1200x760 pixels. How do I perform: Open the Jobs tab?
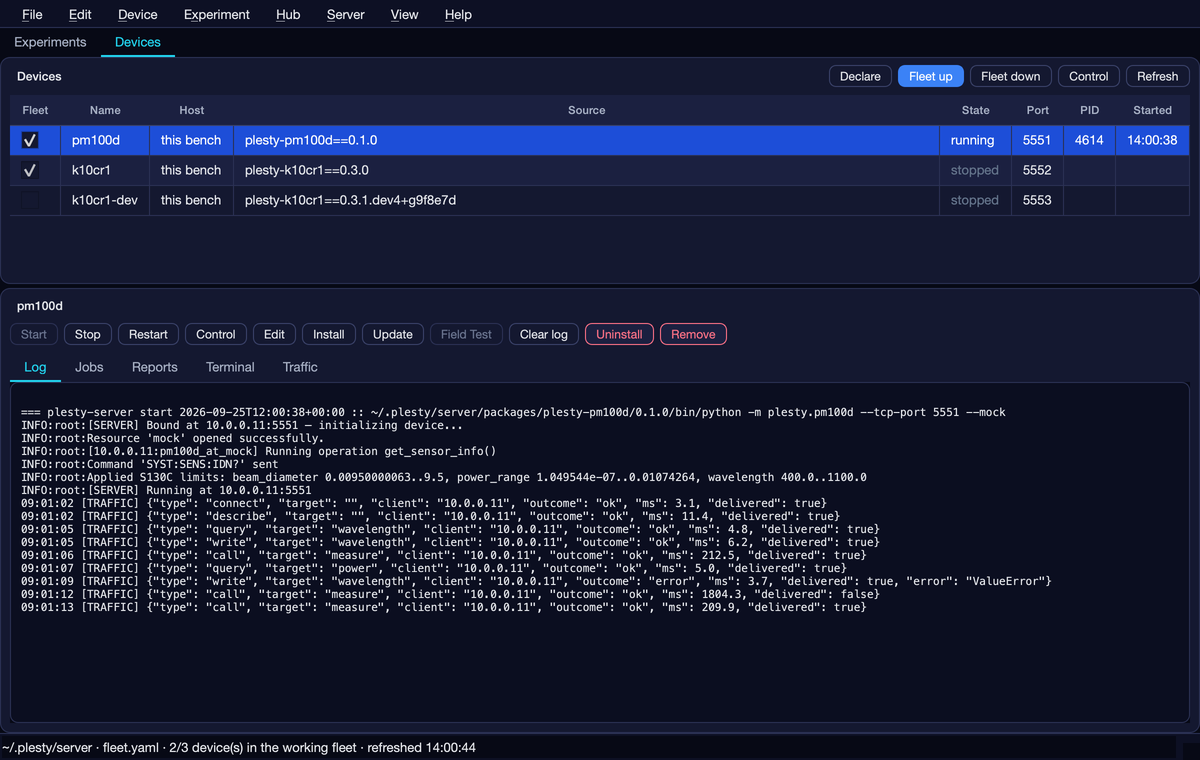tap(89, 367)
